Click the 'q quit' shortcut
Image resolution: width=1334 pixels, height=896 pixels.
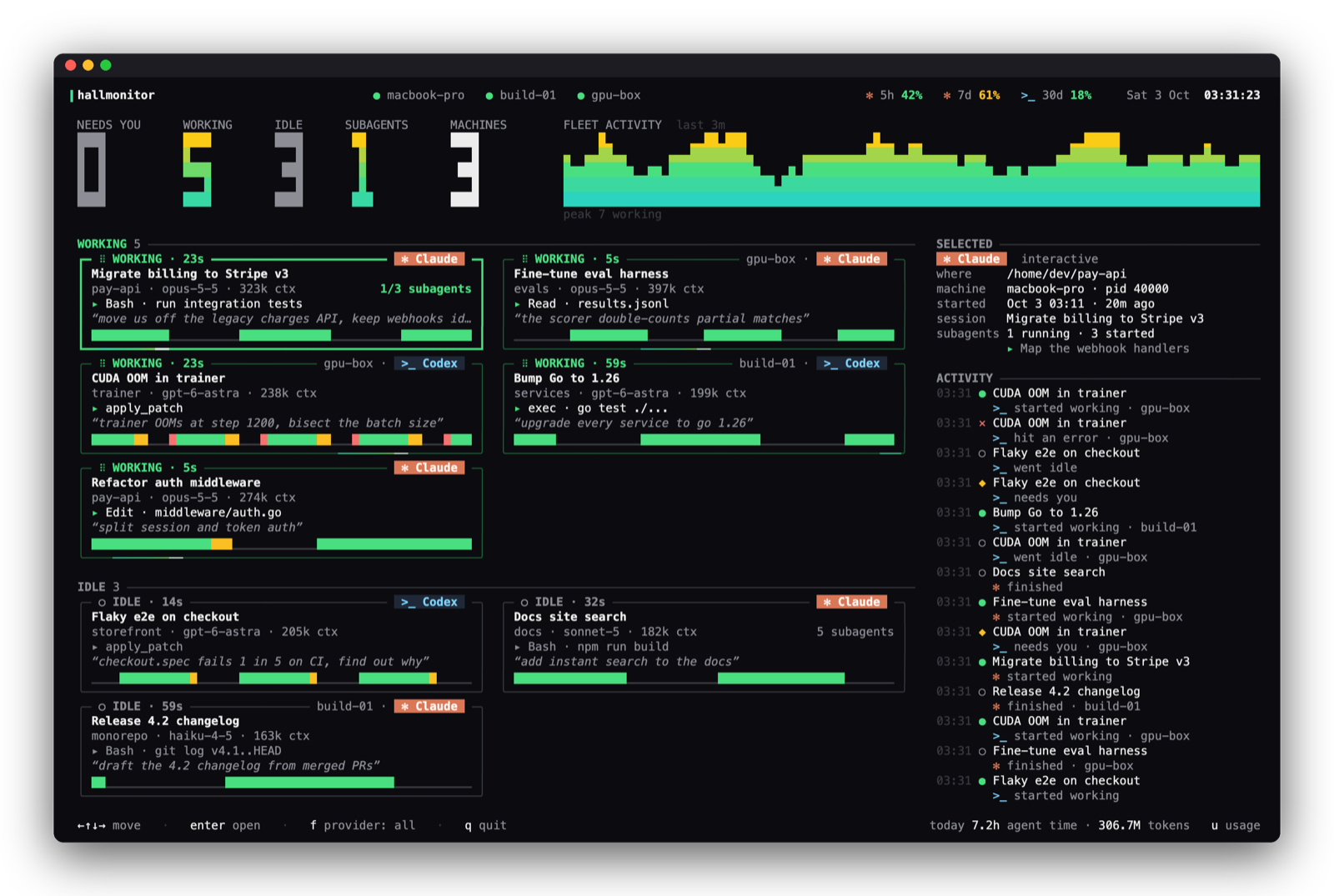(x=485, y=825)
